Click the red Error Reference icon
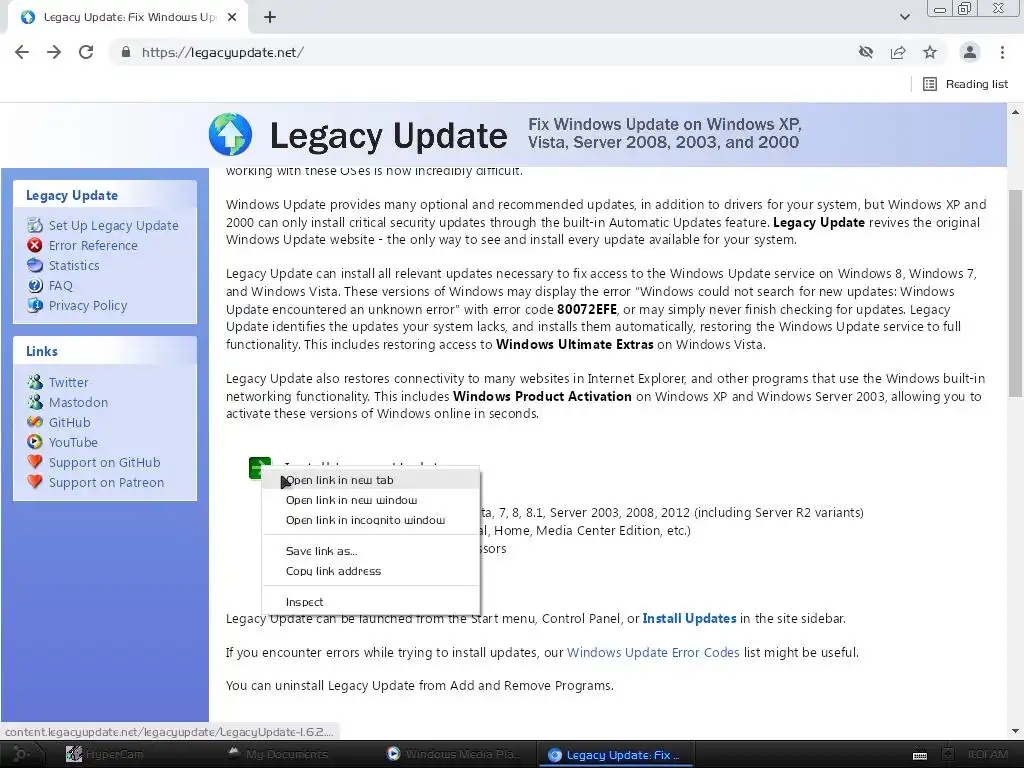Viewport: 1024px width, 768px height. tap(35, 246)
